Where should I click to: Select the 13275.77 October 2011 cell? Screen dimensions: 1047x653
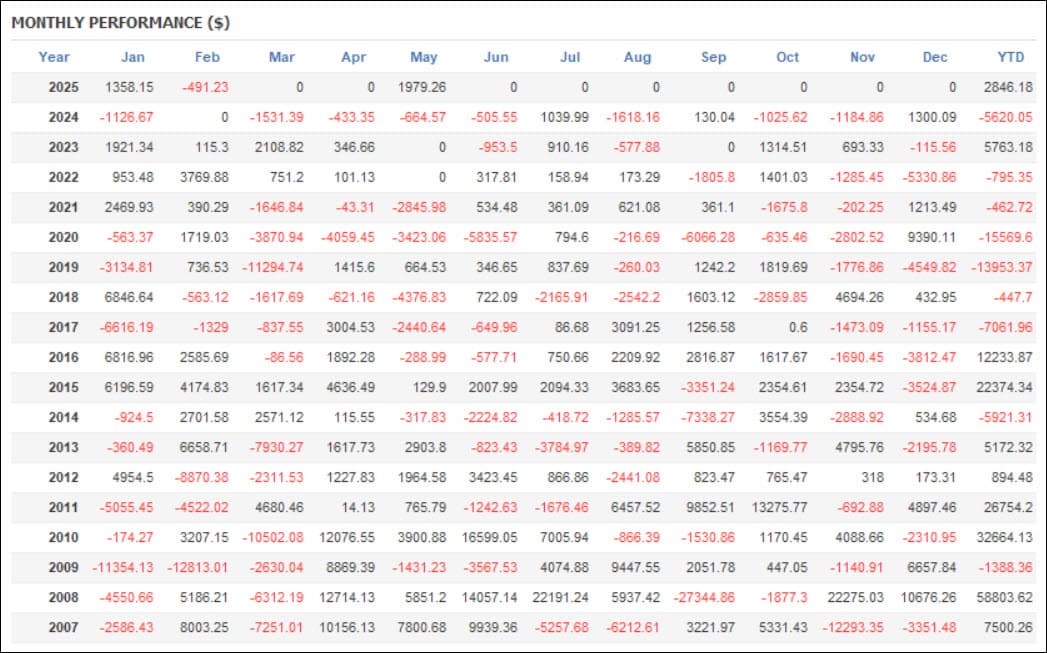click(780, 508)
